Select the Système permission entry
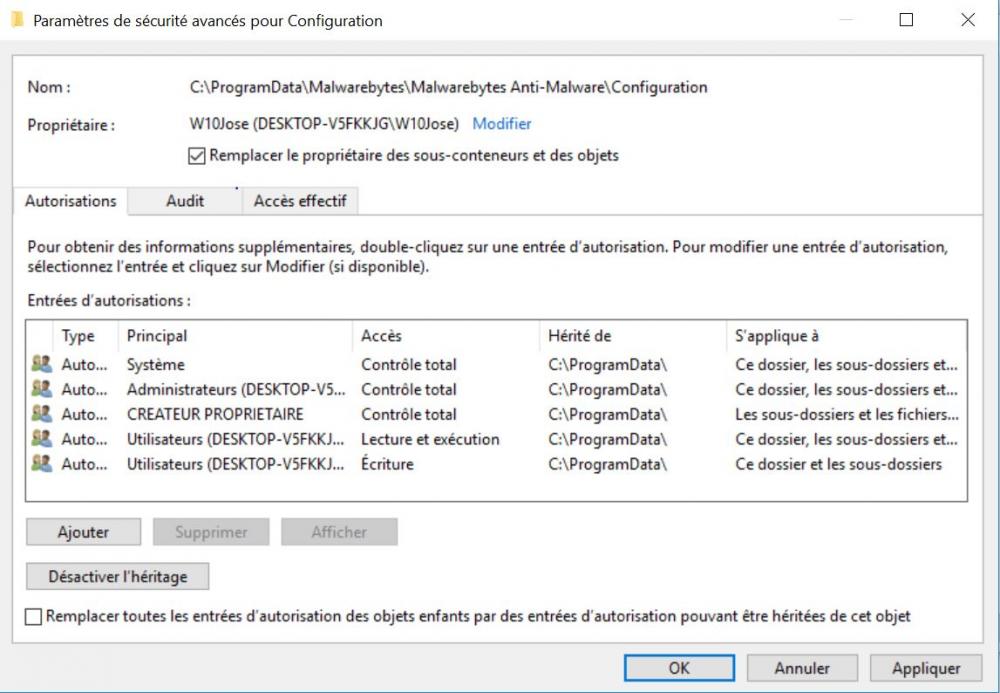Screen dimensions: 1000x693 [x=496, y=365]
